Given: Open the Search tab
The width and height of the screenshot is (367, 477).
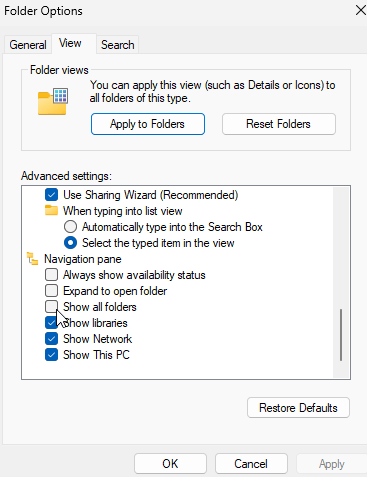Looking at the screenshot, I should [x=118, y=45].
